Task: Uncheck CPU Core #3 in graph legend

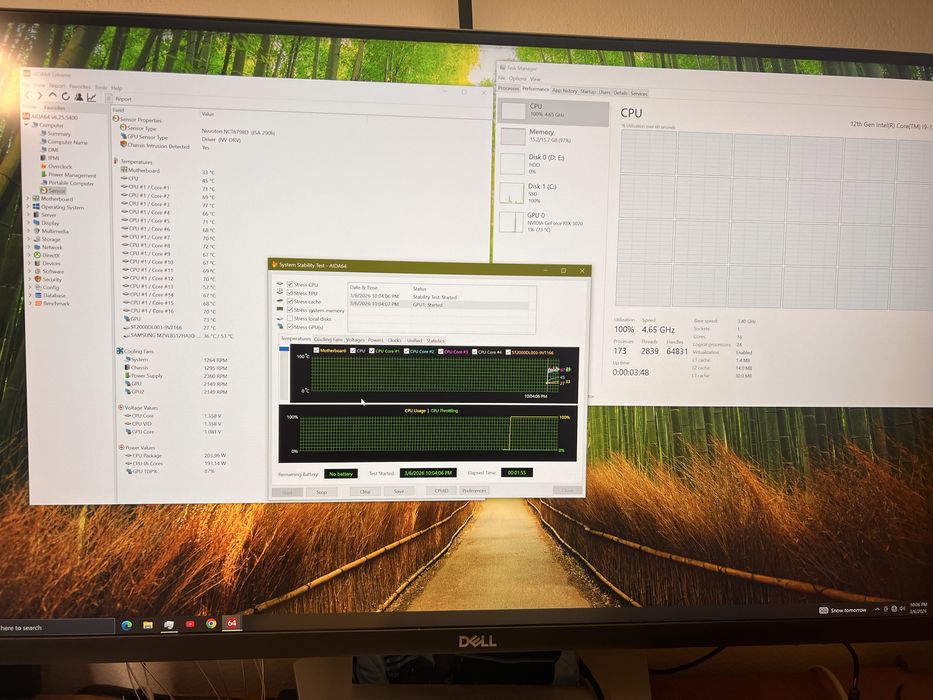Action: coord(441,352)
